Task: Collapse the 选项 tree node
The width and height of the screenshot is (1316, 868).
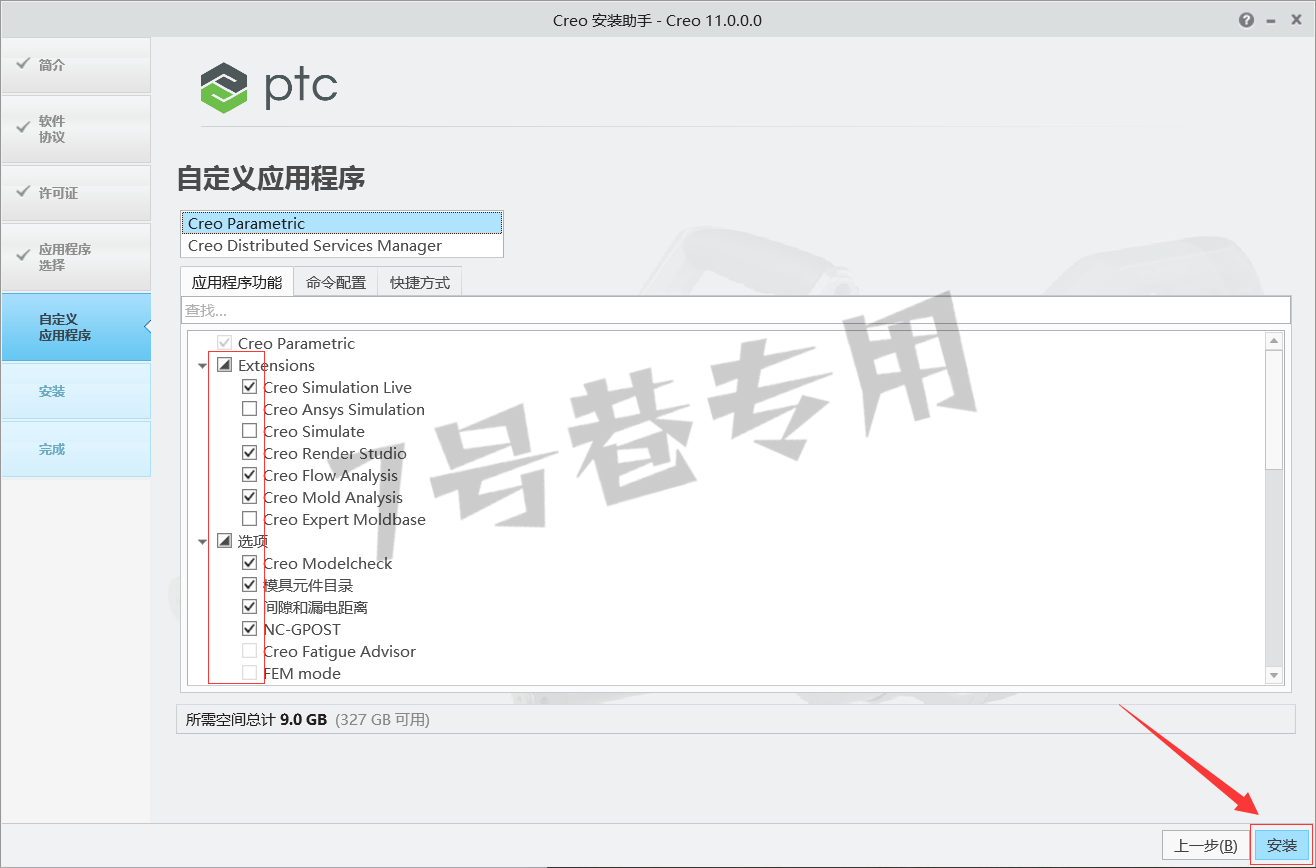Action: (203, 542)
